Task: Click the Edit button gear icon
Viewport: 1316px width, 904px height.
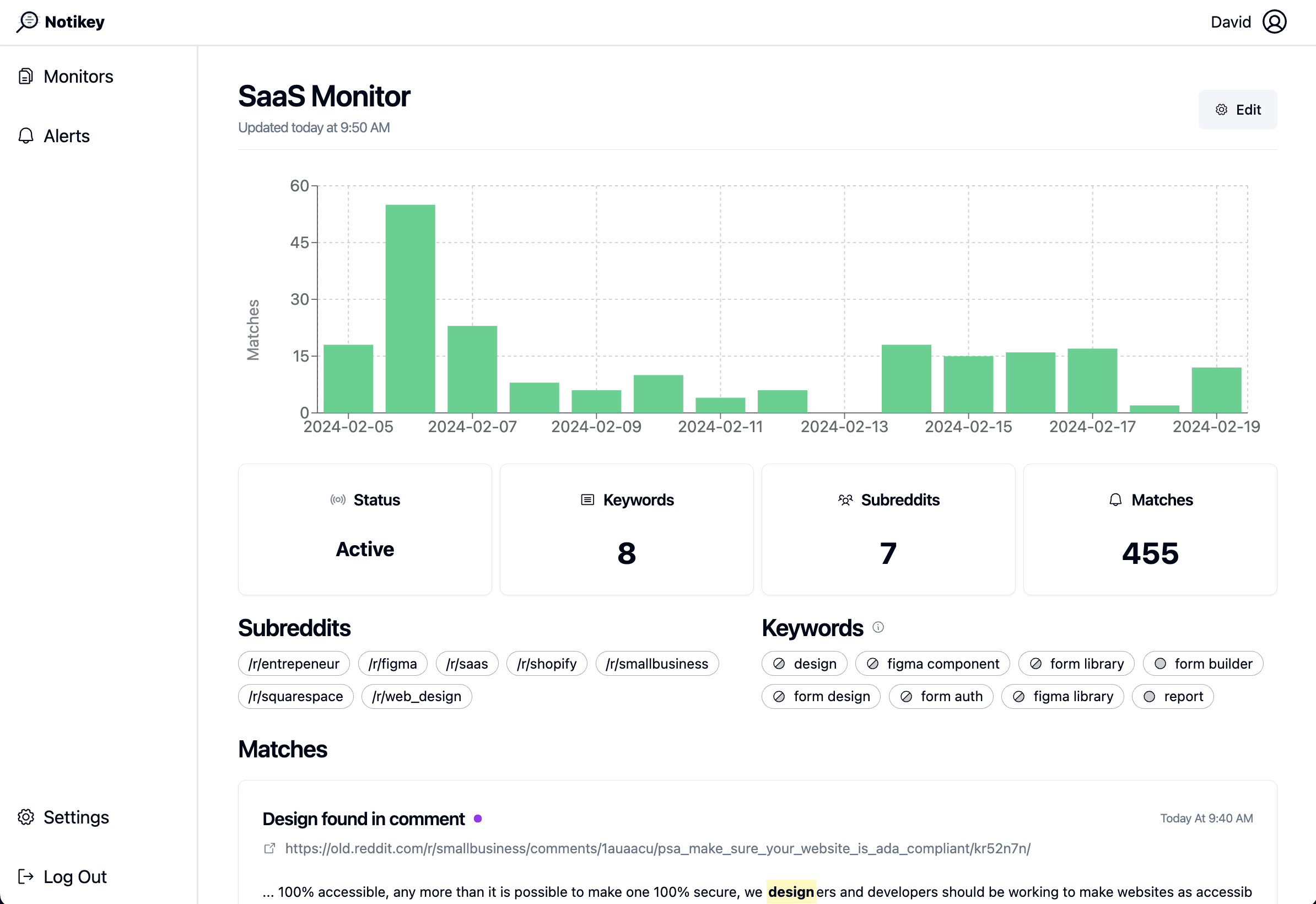Action: (x=1221, y=110)
